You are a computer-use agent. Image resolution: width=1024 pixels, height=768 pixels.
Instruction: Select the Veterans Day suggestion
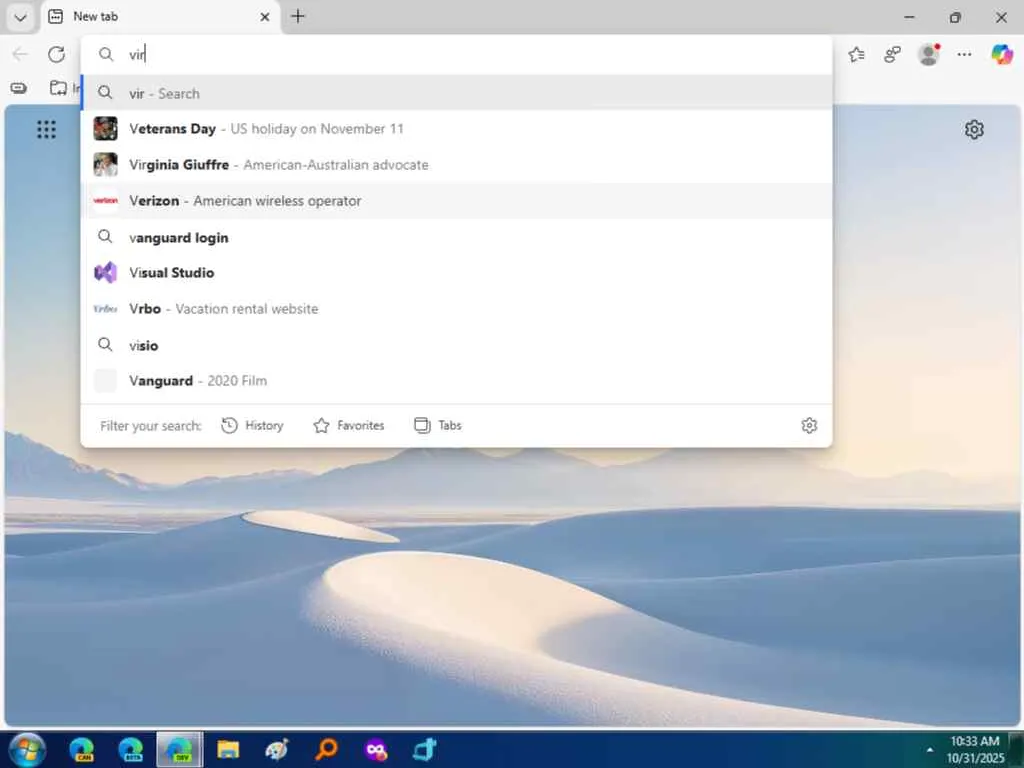pos(456,129)
